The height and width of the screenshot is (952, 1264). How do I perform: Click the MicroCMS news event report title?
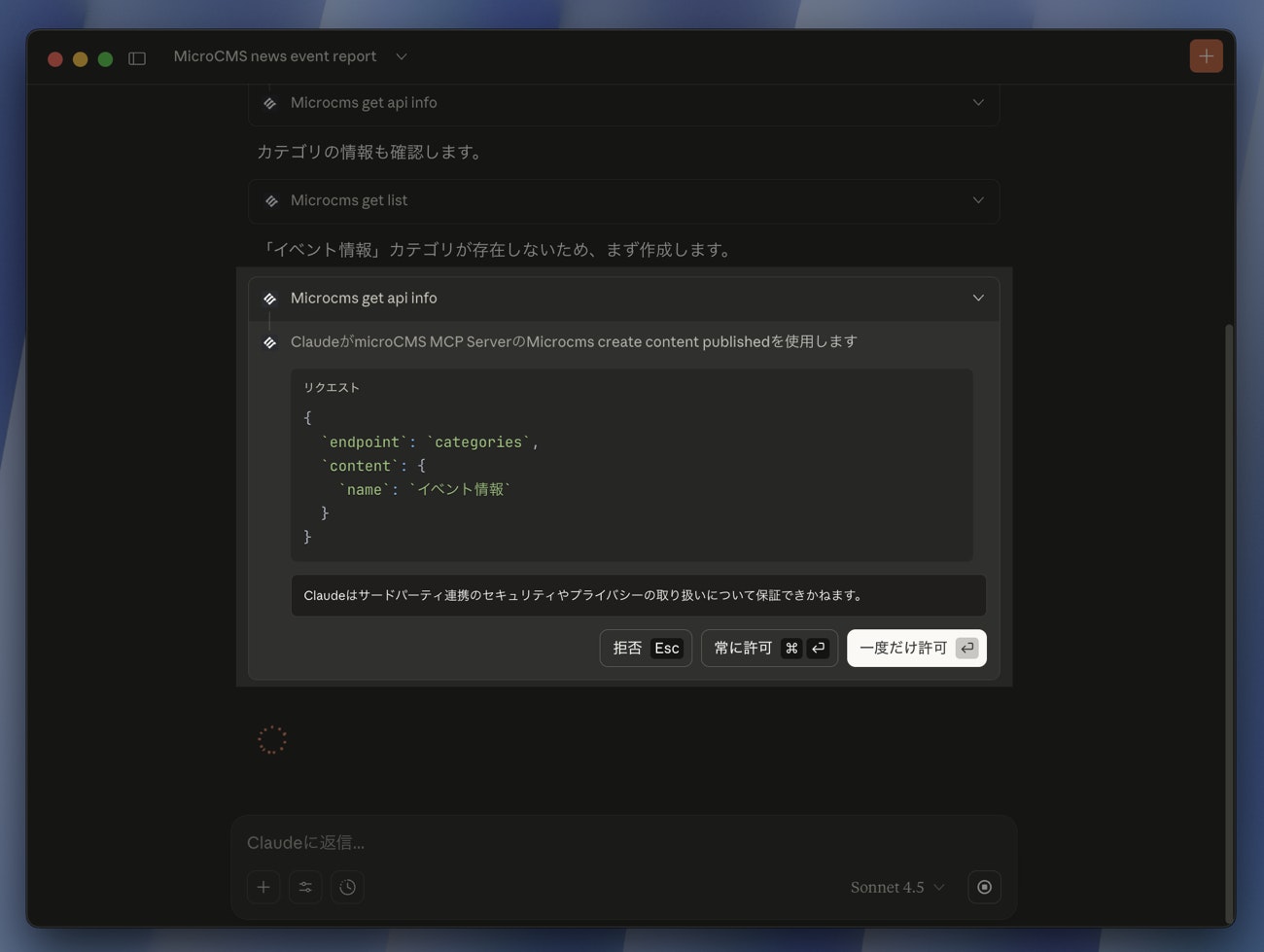point(273,56)
